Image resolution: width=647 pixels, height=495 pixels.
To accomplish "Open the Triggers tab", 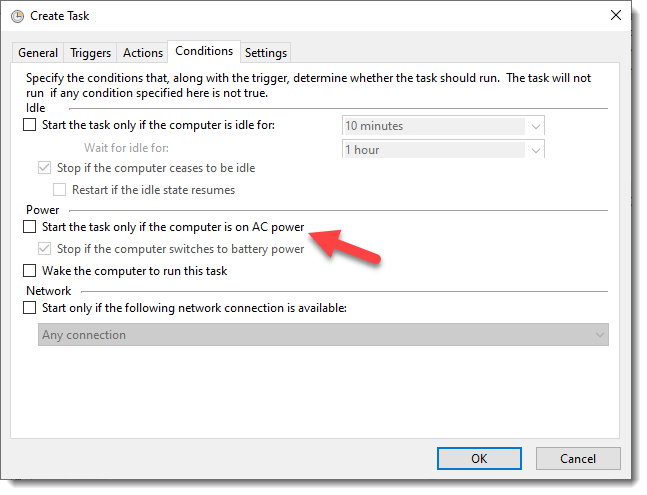I will [90, 53].
